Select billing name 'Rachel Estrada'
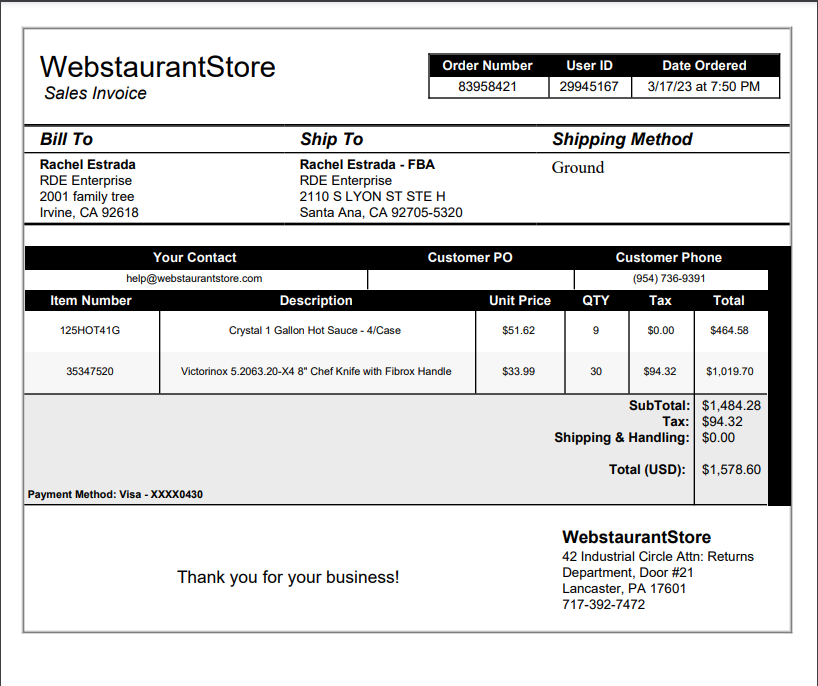Image resolution: width=818 pixels, height=686 pixels. pyautogui.click(x=88, y=165)
